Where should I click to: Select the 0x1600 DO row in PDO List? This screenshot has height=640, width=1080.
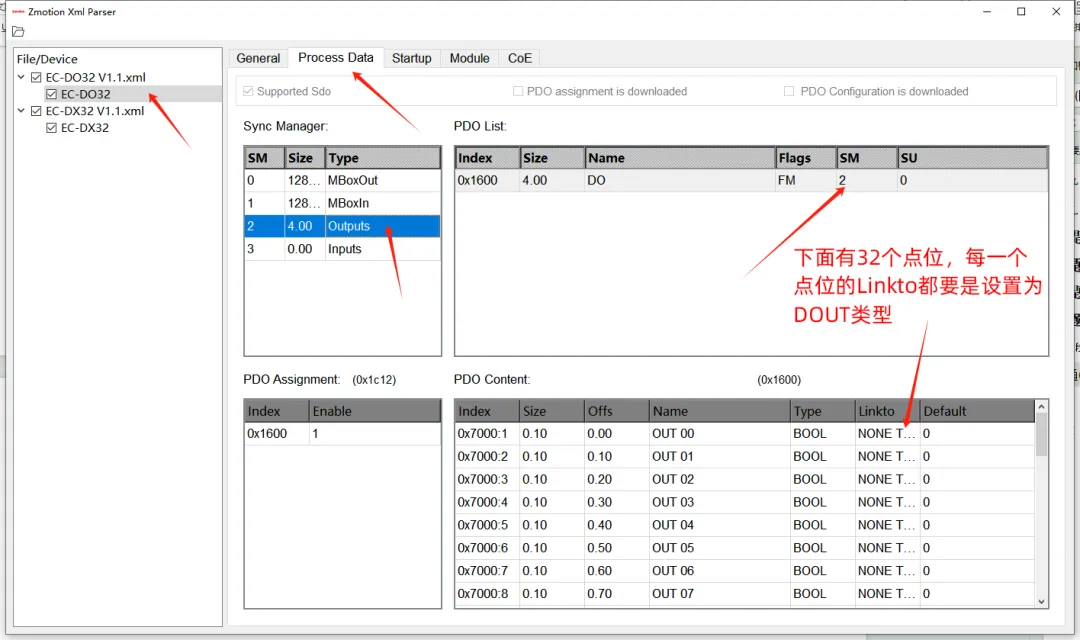point(751,180)
